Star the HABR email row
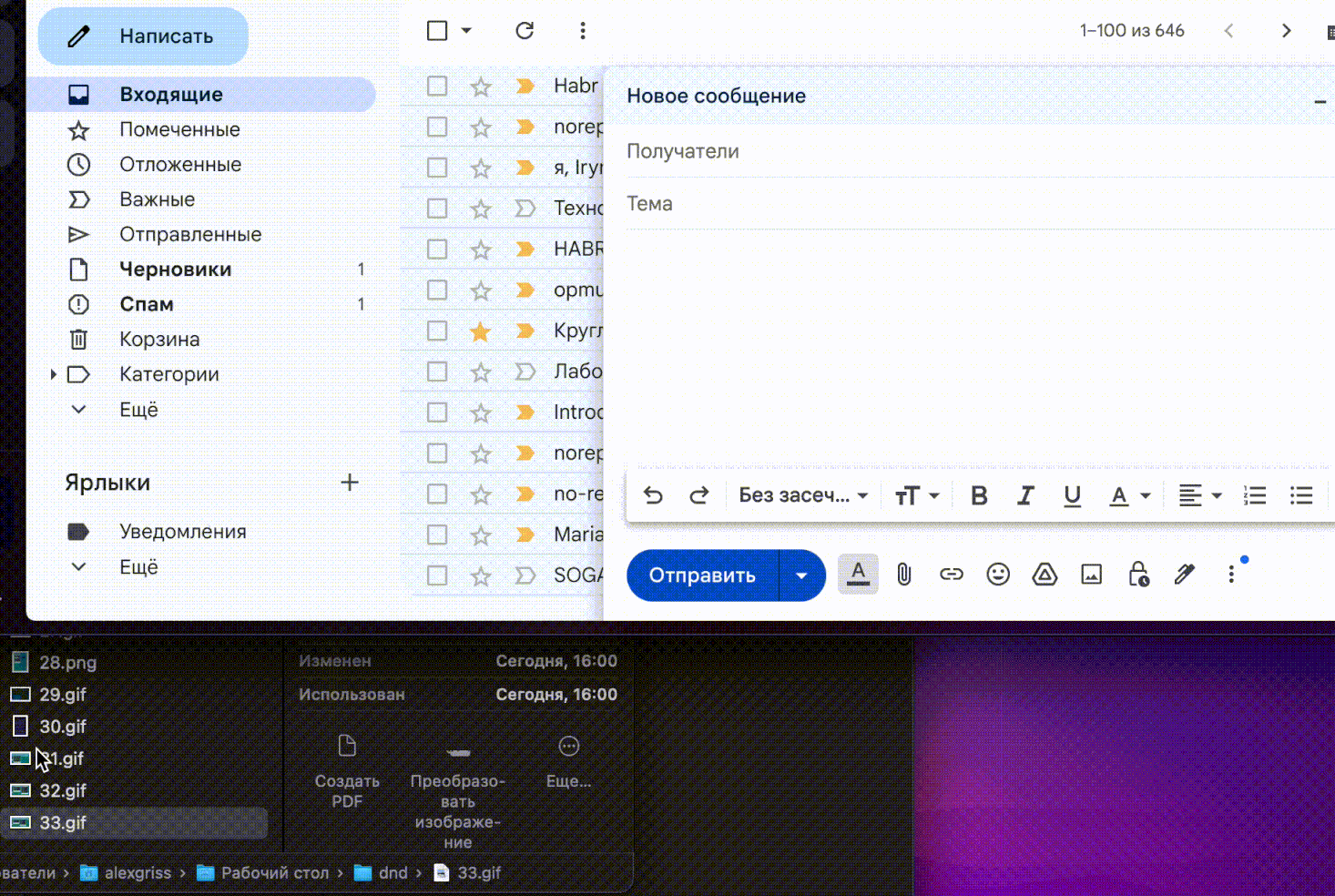1335x896 pixels. click(481, 249)
